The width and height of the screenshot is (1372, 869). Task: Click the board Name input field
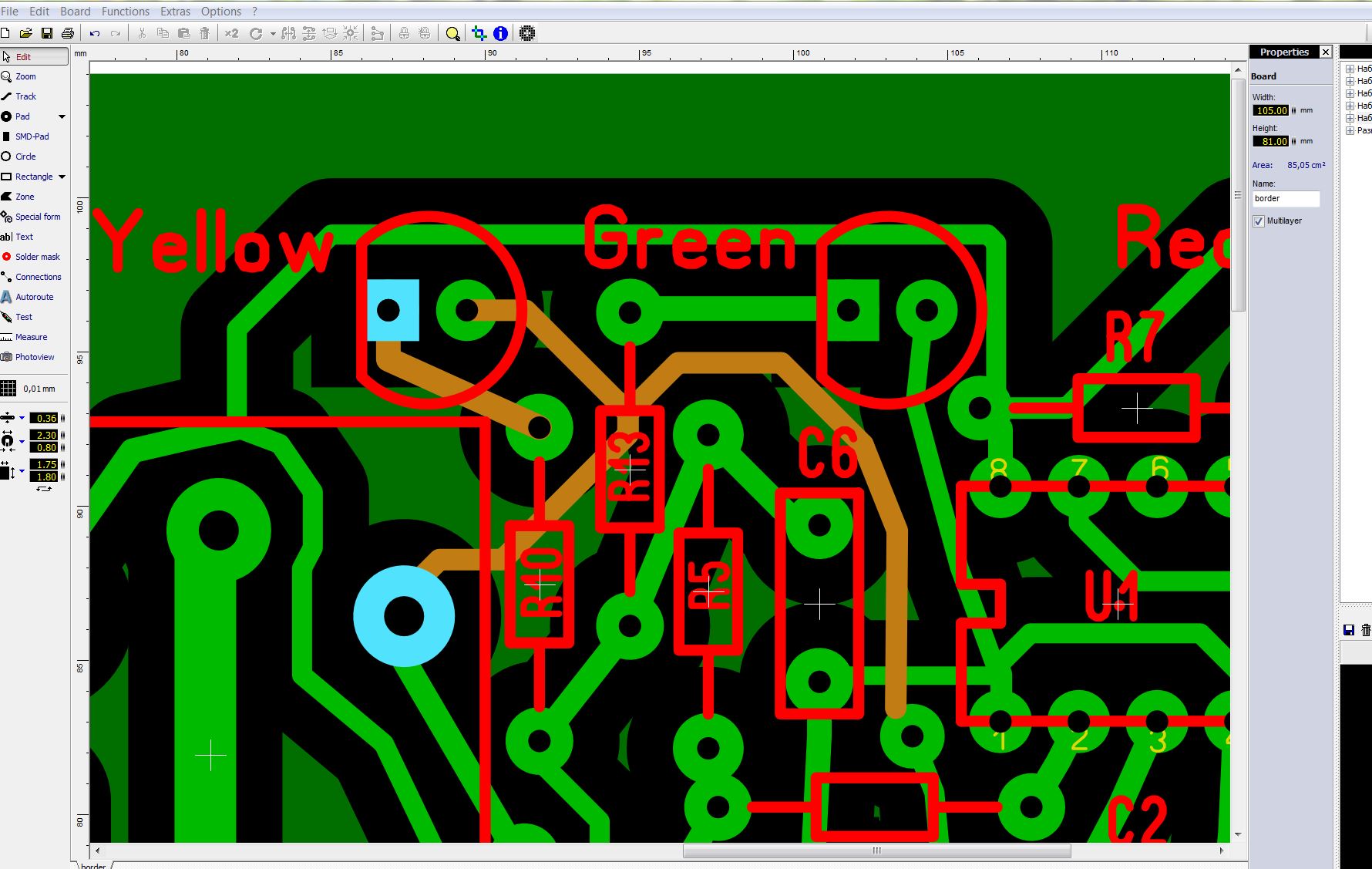point(1286,199)
